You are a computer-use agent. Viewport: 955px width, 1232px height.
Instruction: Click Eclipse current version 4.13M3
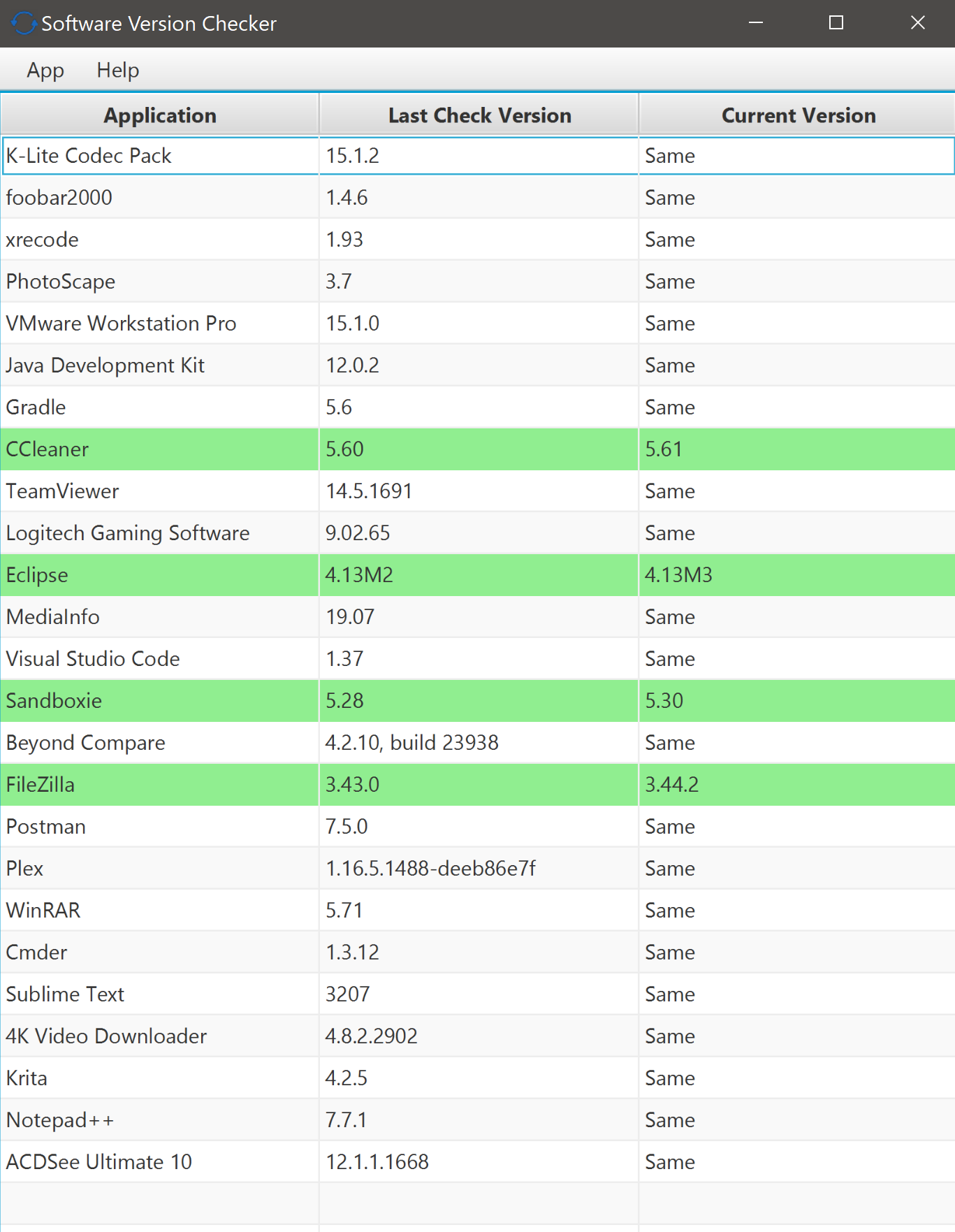[797, 575]
